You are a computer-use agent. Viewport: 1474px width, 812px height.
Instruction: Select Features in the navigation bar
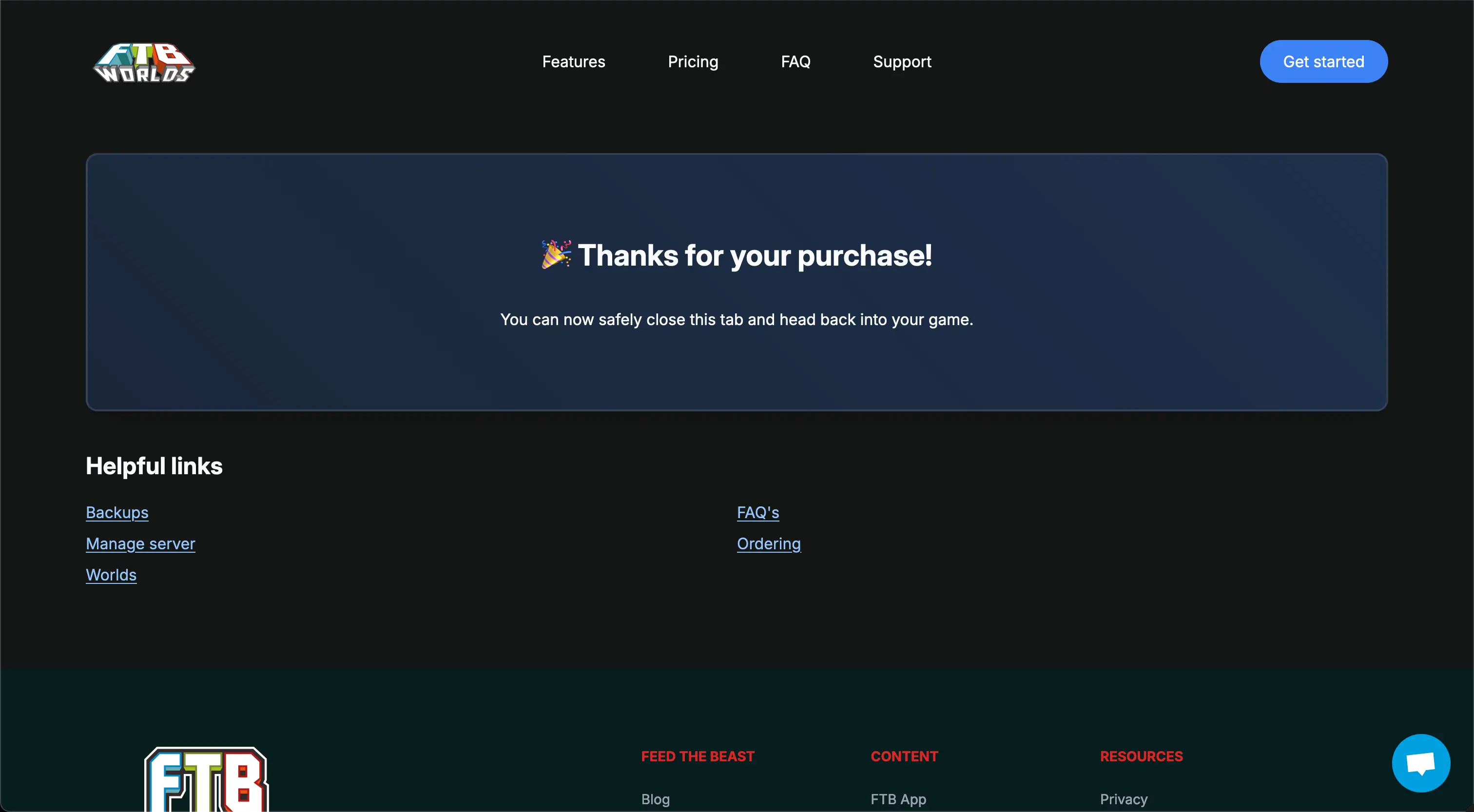573,61
